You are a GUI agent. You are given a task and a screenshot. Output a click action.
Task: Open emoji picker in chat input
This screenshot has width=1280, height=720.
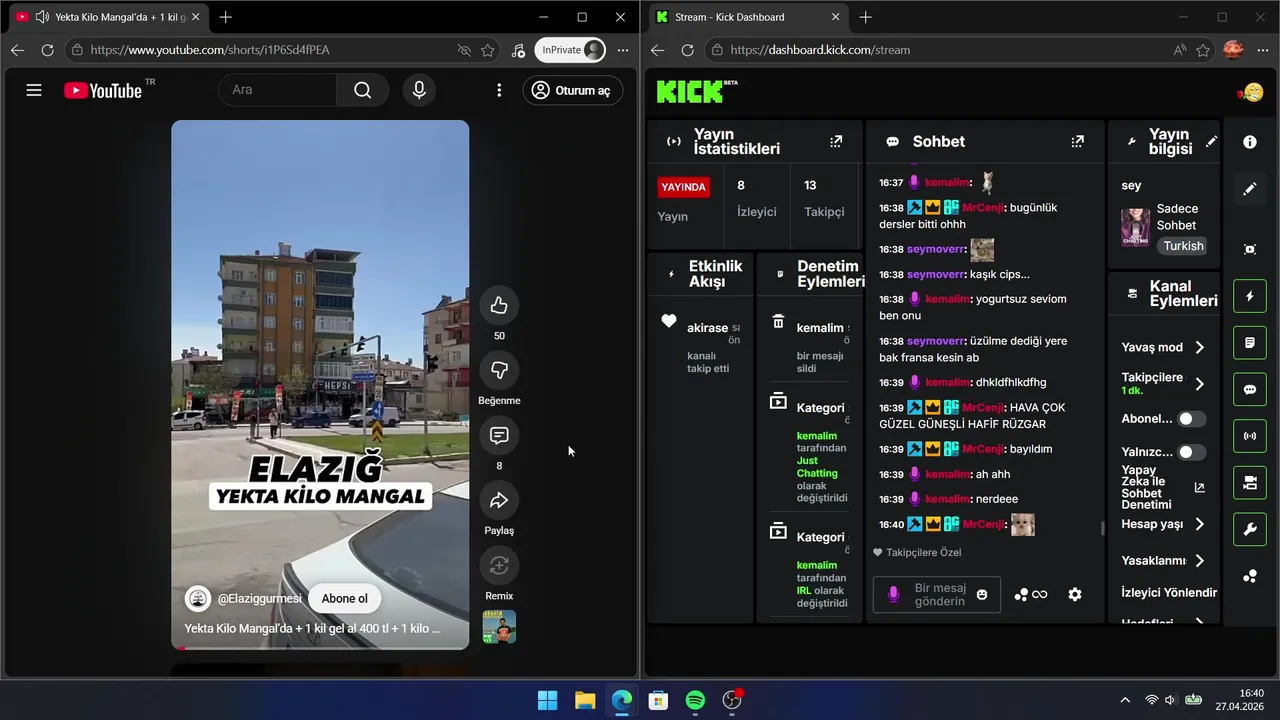pyautogui.click(x=982, y=594)
